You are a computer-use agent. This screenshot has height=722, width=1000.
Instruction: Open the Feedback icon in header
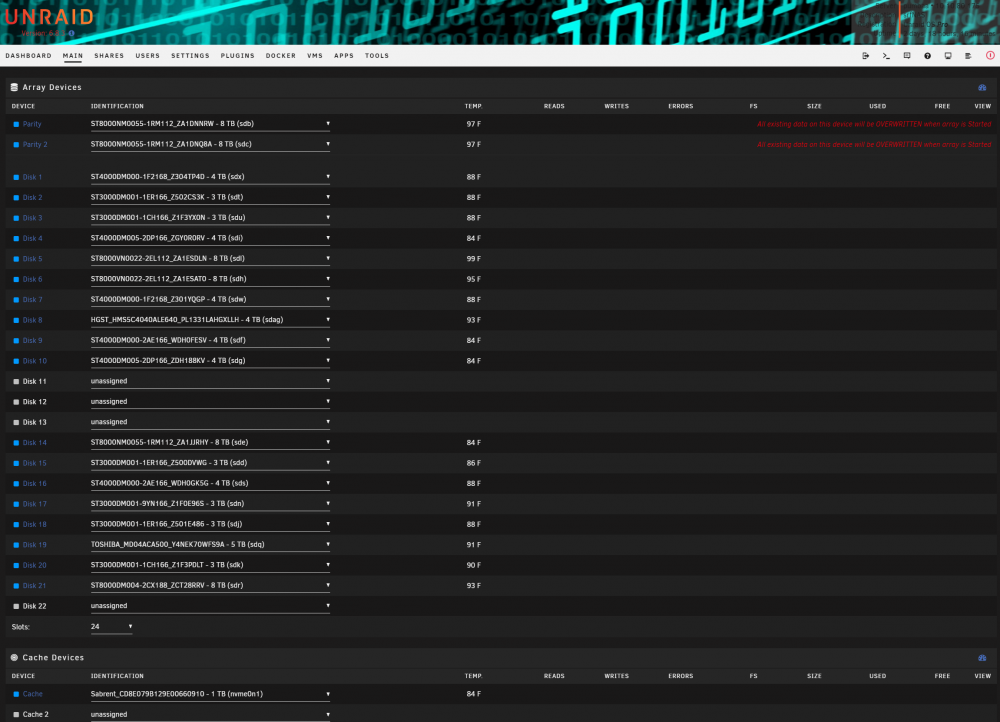click(907, 56)
